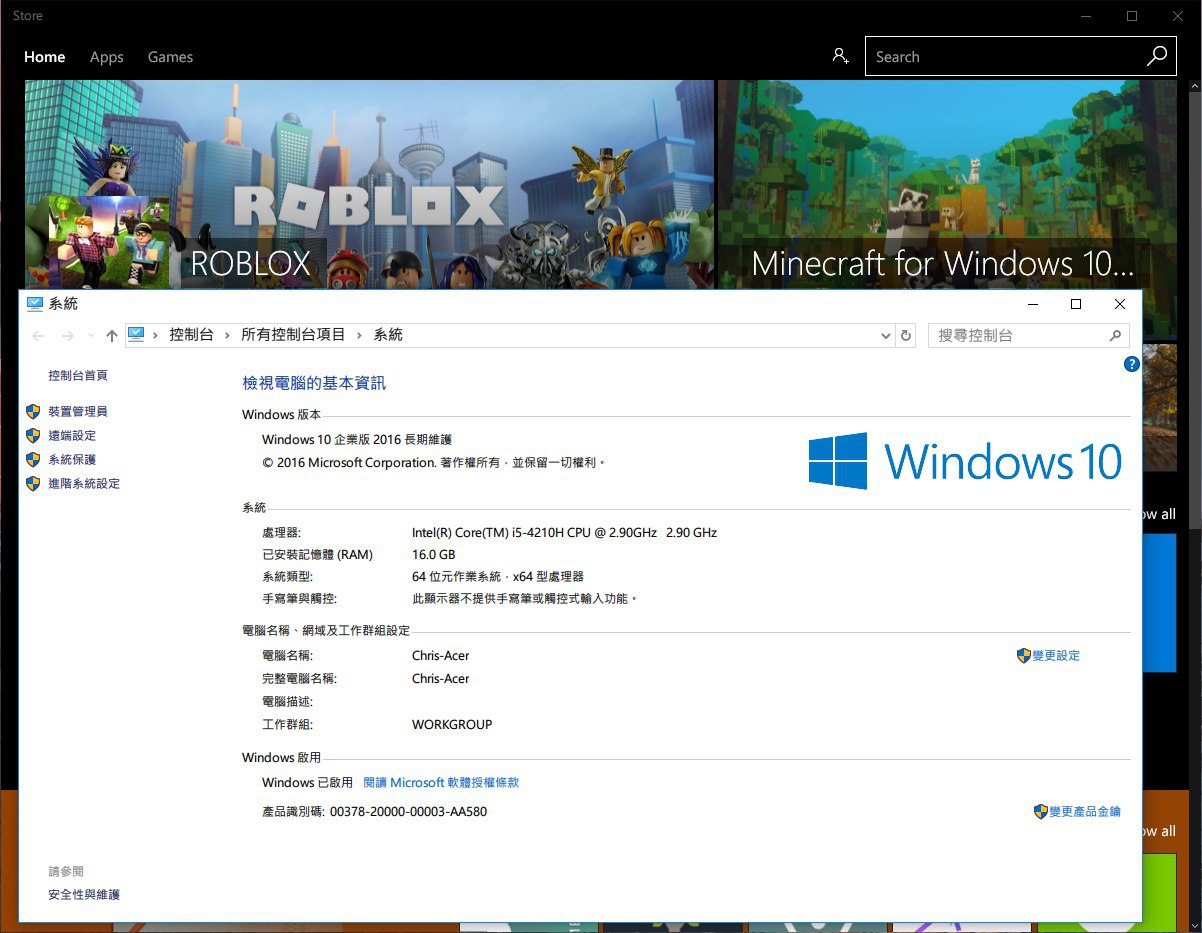This screenshot has width=1202, height=933.
Task: Open 閱讀 Microsoft 軟體授權條款 link
Action: (x=441, y=783)
